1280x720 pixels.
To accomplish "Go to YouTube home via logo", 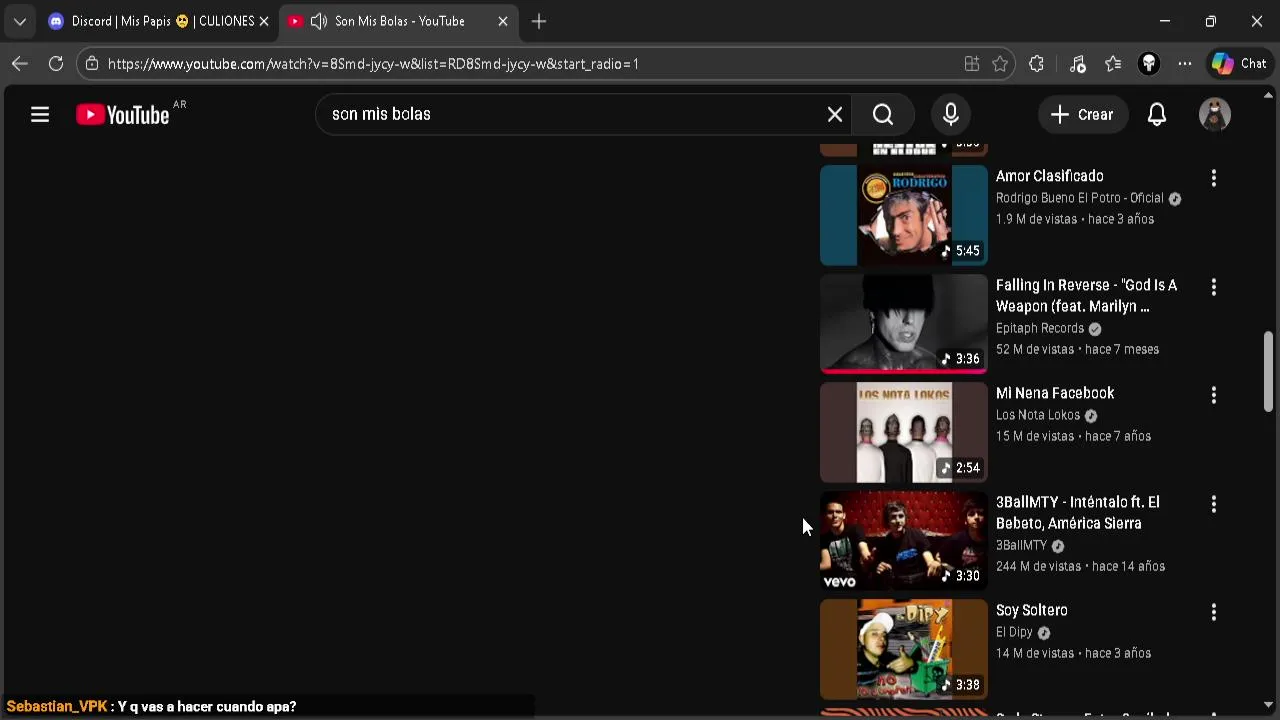I will 123,115.
